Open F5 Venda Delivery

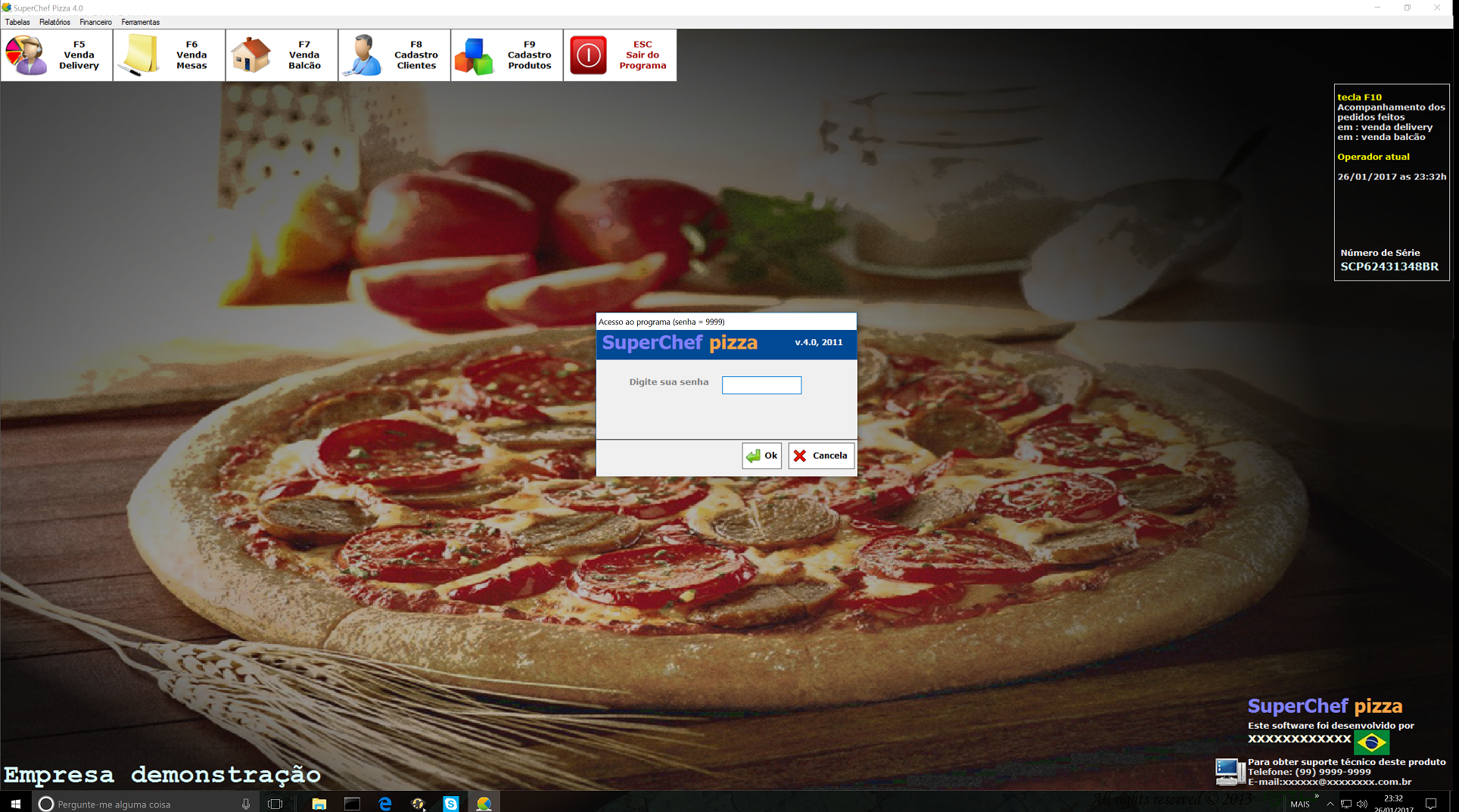pyautogui.click(x=57, y=55)
